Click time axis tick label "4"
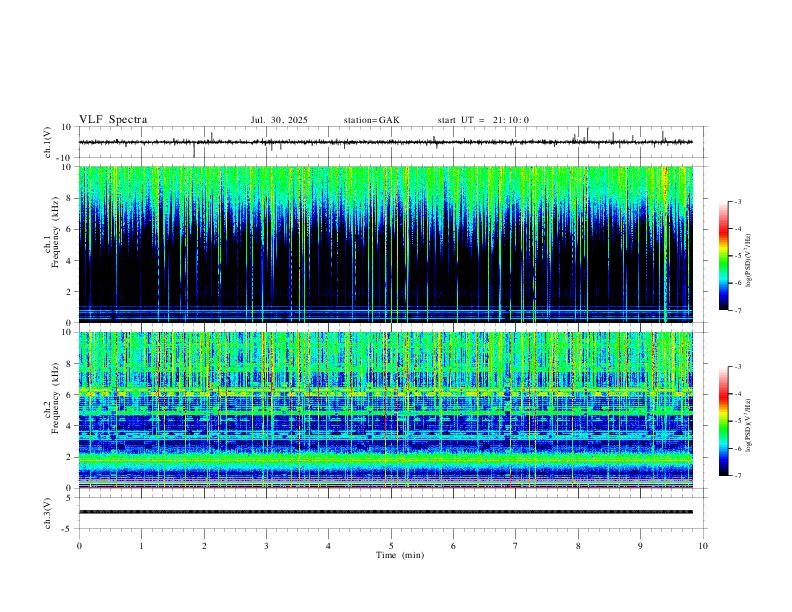The width and height of the screenshot is (792, 612). click(328, 546)
